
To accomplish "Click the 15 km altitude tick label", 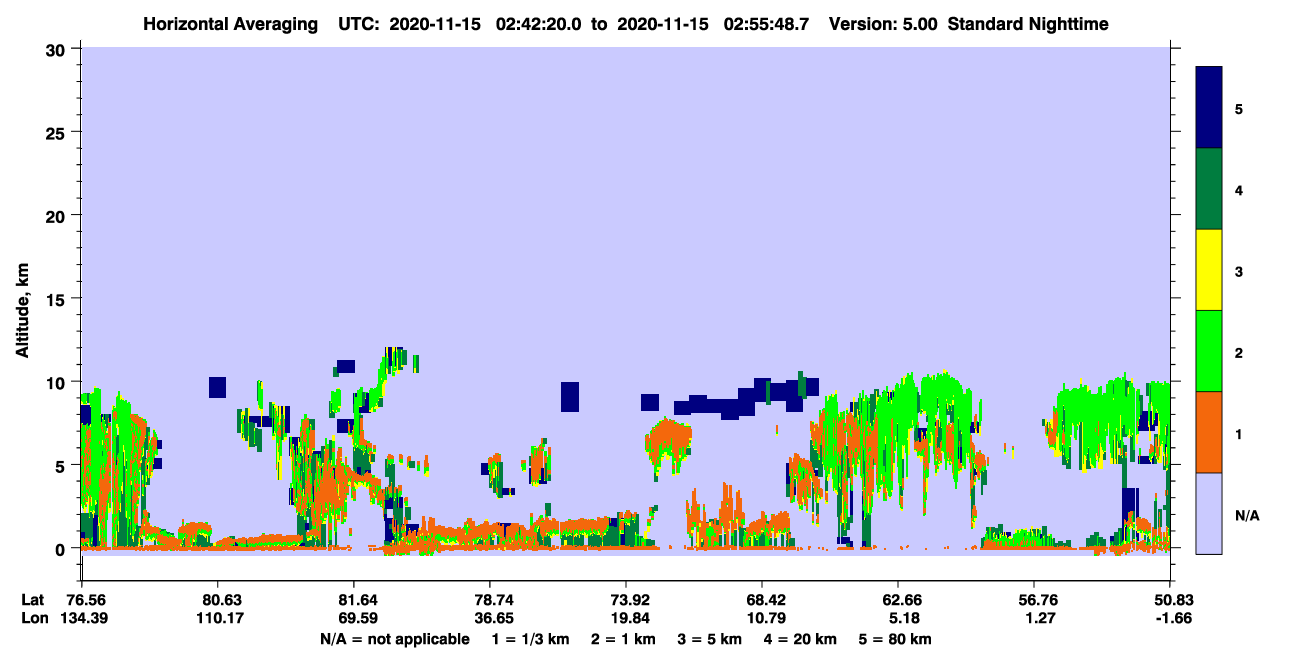I will pos(58,299).
